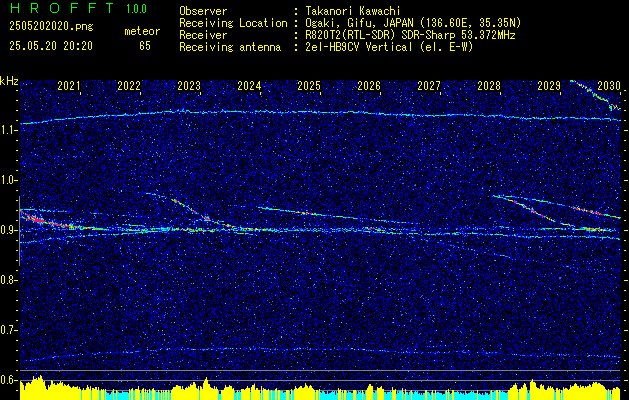Image resolution: width=629 pixels, height=400 pixels.
Task: Click the 0.6 frequency axis label
Action: (8, 380)
